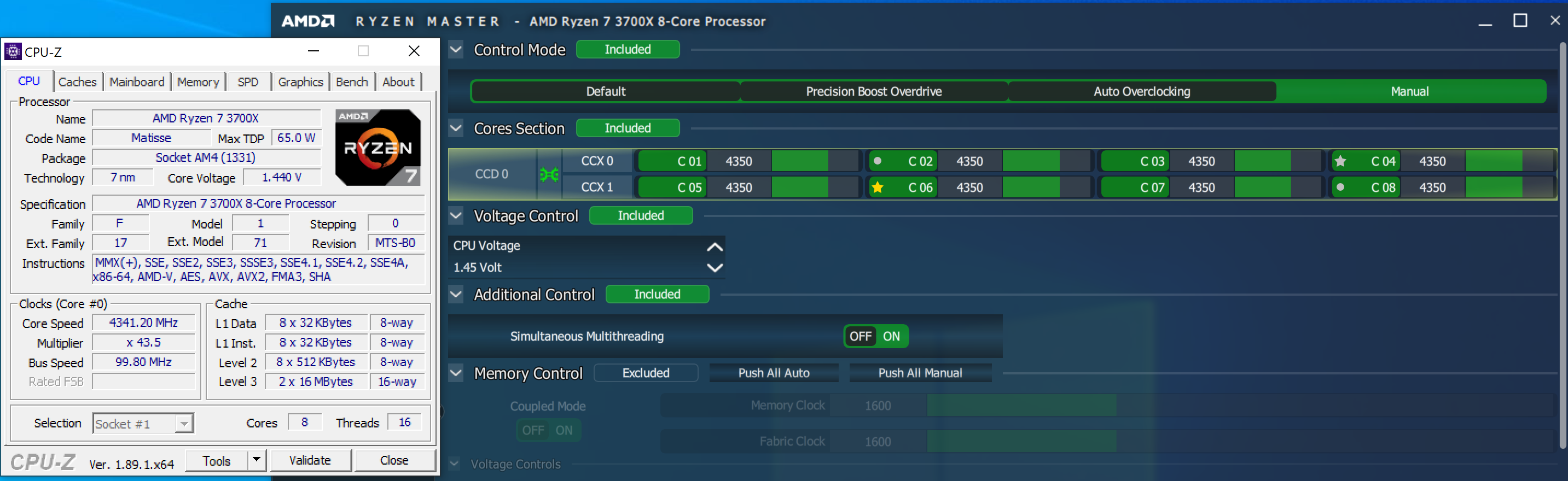The width and height of the screenshot is (1568, 481).
Task: Open the About tab
Action: tap(398, 81)
